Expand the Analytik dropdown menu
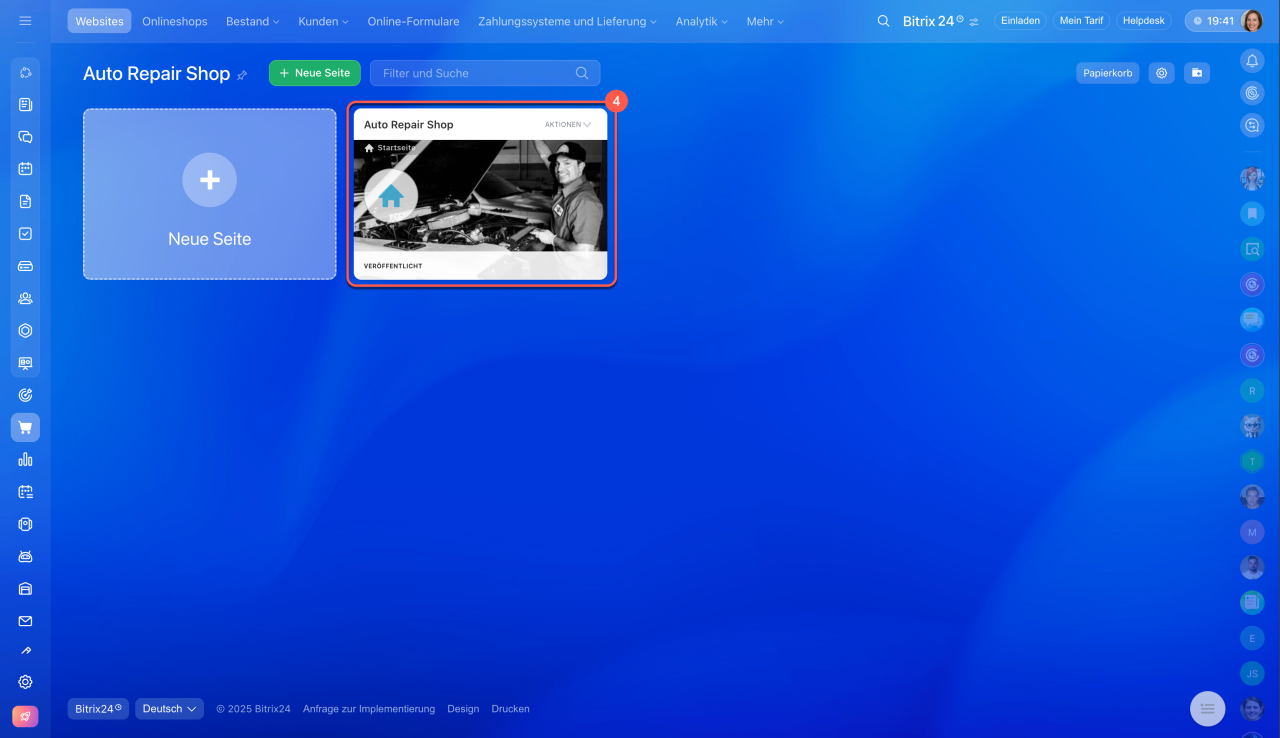Image resolution: width=1280 pixels, height=738 pixels. 702,21
